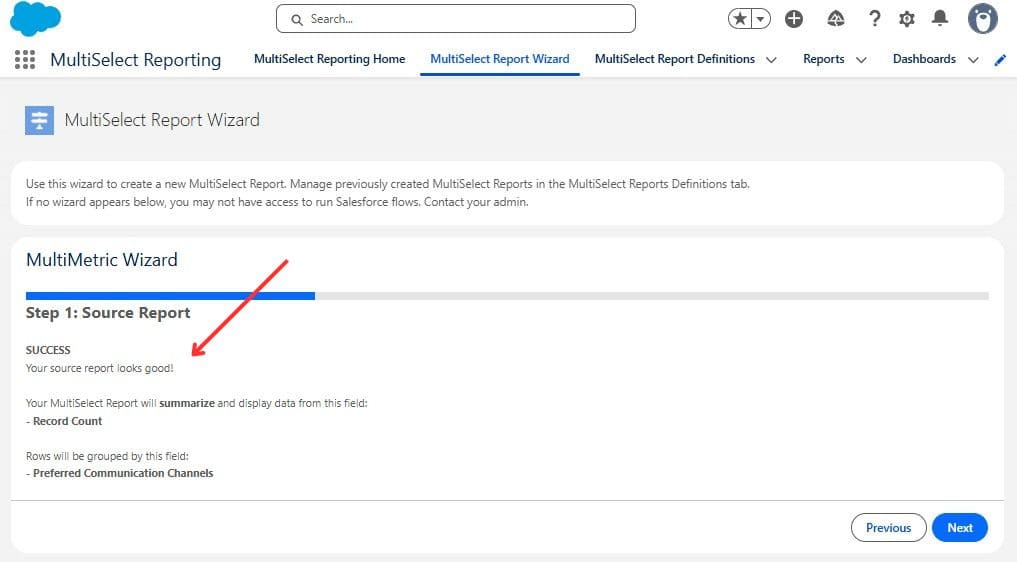
Task: Open the Setup gear icon
Action: [x=907, y=19]
